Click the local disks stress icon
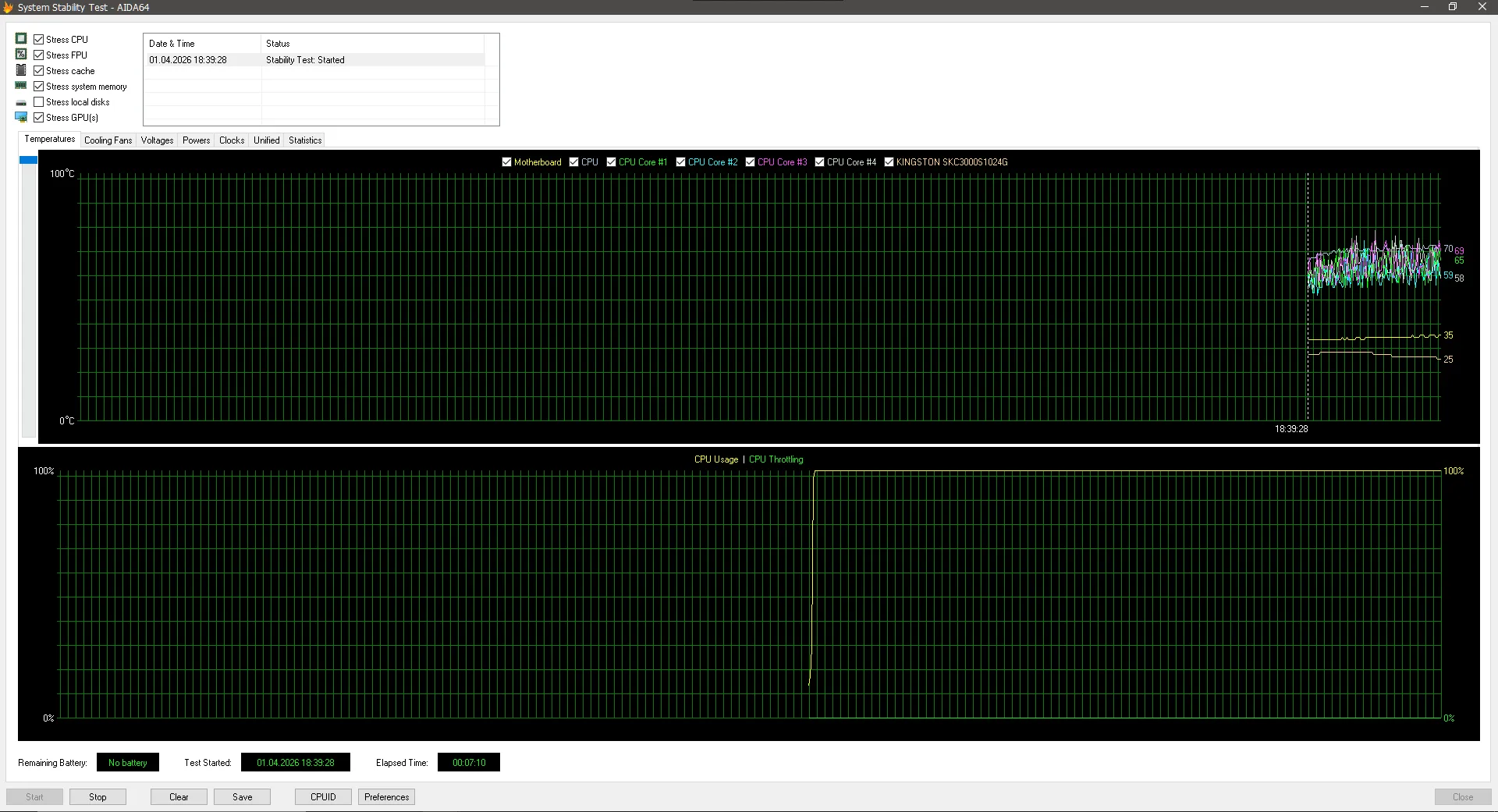Viewport: 1498px width, 812px height. point(21,102)
